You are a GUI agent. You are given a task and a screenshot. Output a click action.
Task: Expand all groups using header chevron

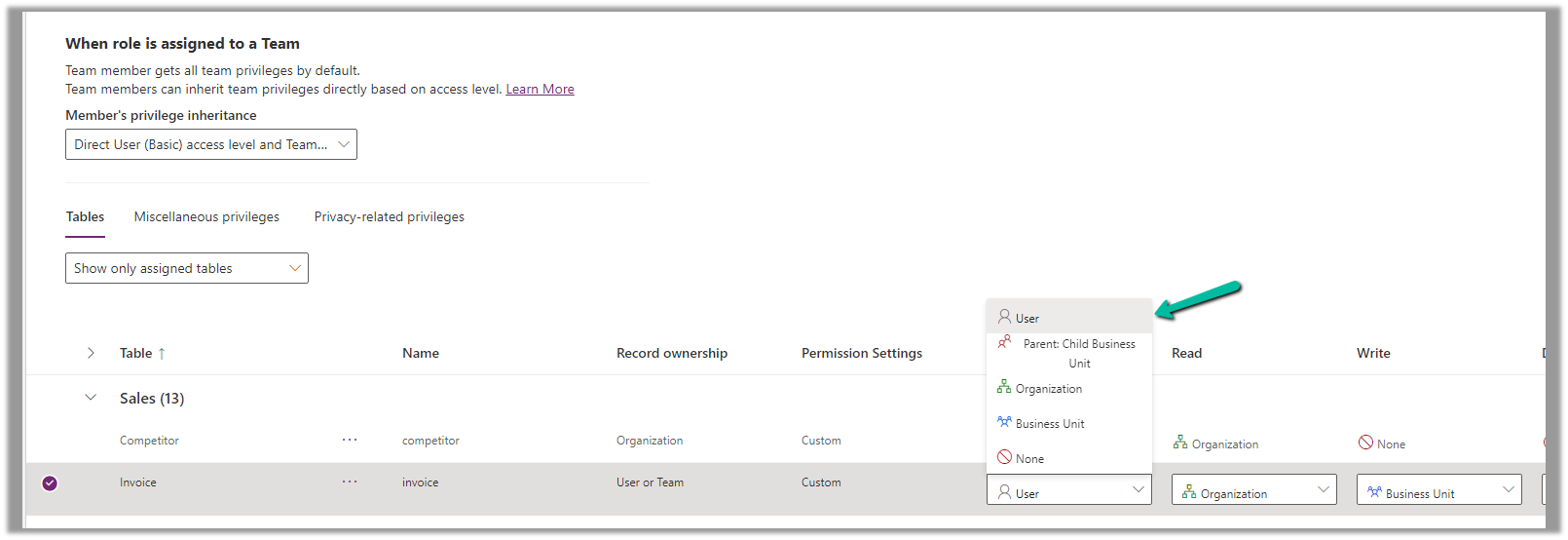[91, 353]
